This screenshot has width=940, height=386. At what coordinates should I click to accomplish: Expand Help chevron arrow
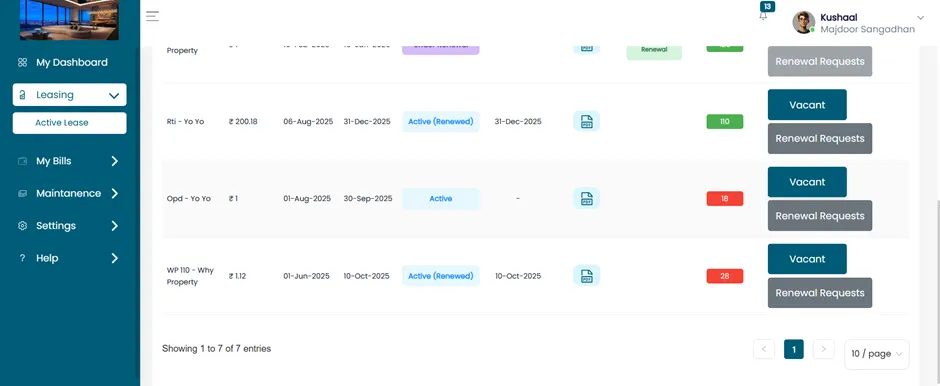click(115, 258)
